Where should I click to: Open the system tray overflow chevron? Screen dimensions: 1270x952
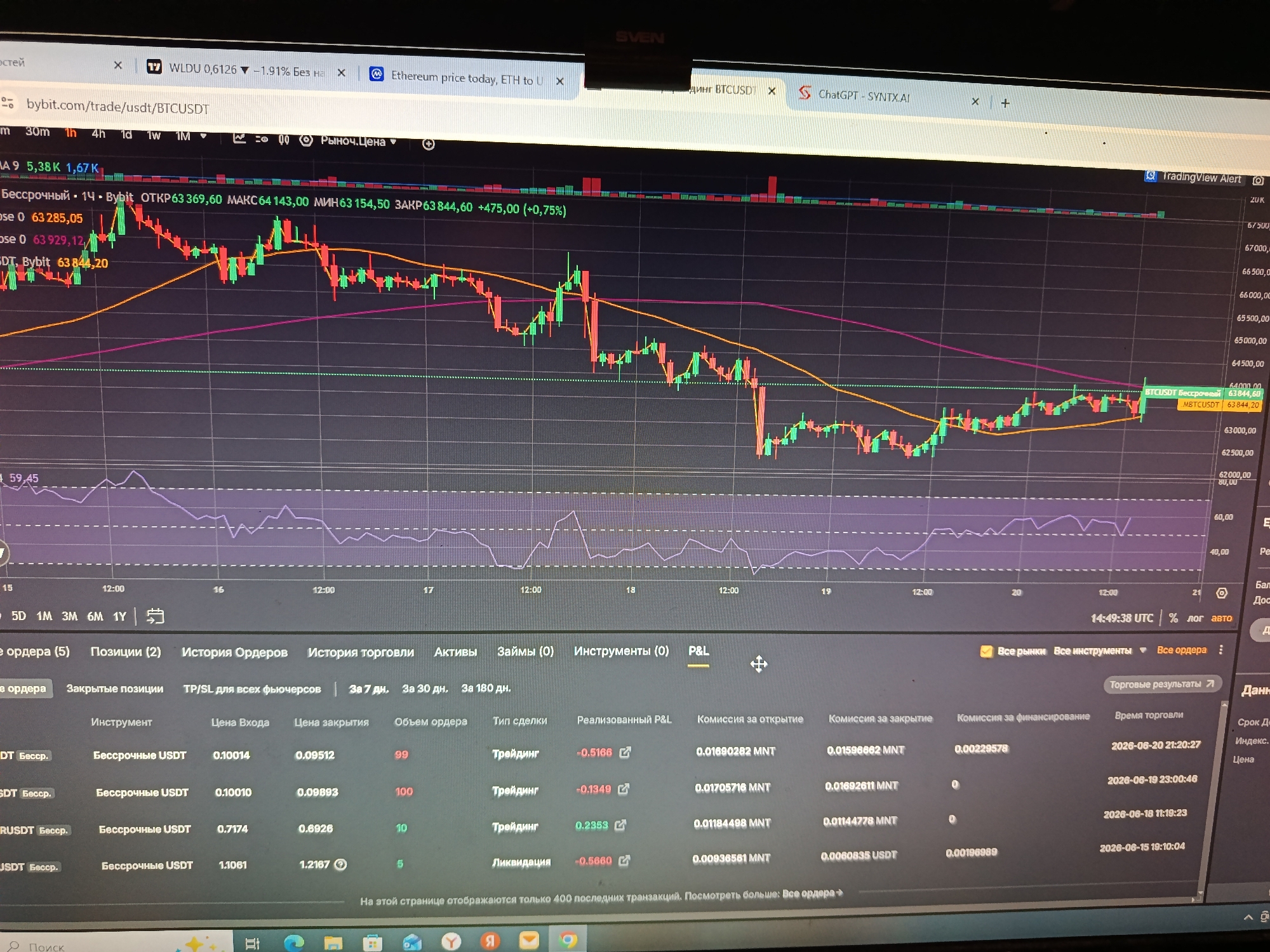pos(1248,917)
